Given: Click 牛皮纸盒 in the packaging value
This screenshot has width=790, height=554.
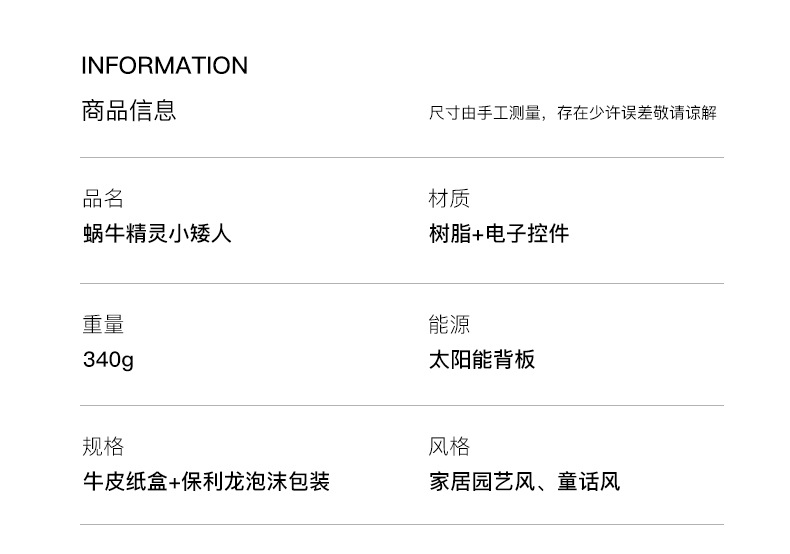Looking at the screenshot, I should [124, 482].
